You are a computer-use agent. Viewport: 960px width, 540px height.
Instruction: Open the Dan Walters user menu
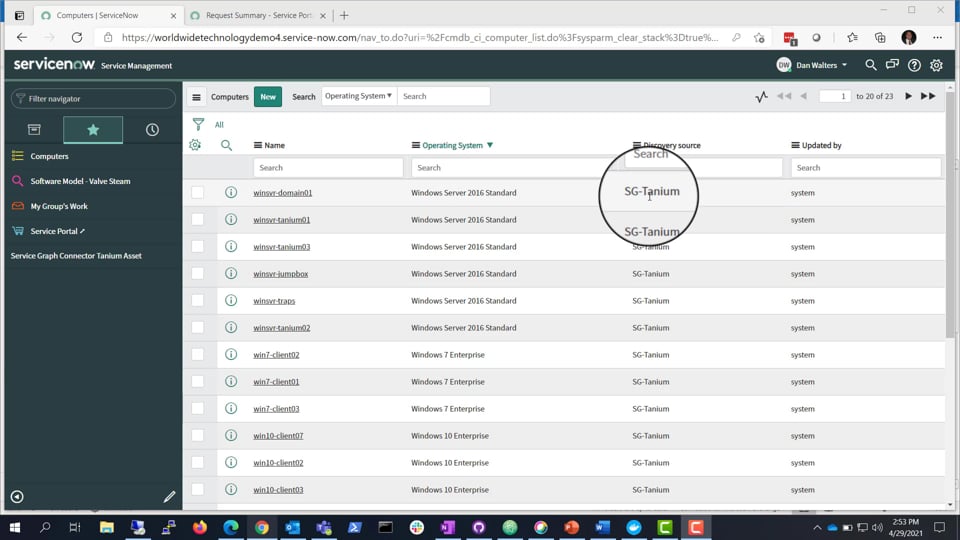point(812,65)
